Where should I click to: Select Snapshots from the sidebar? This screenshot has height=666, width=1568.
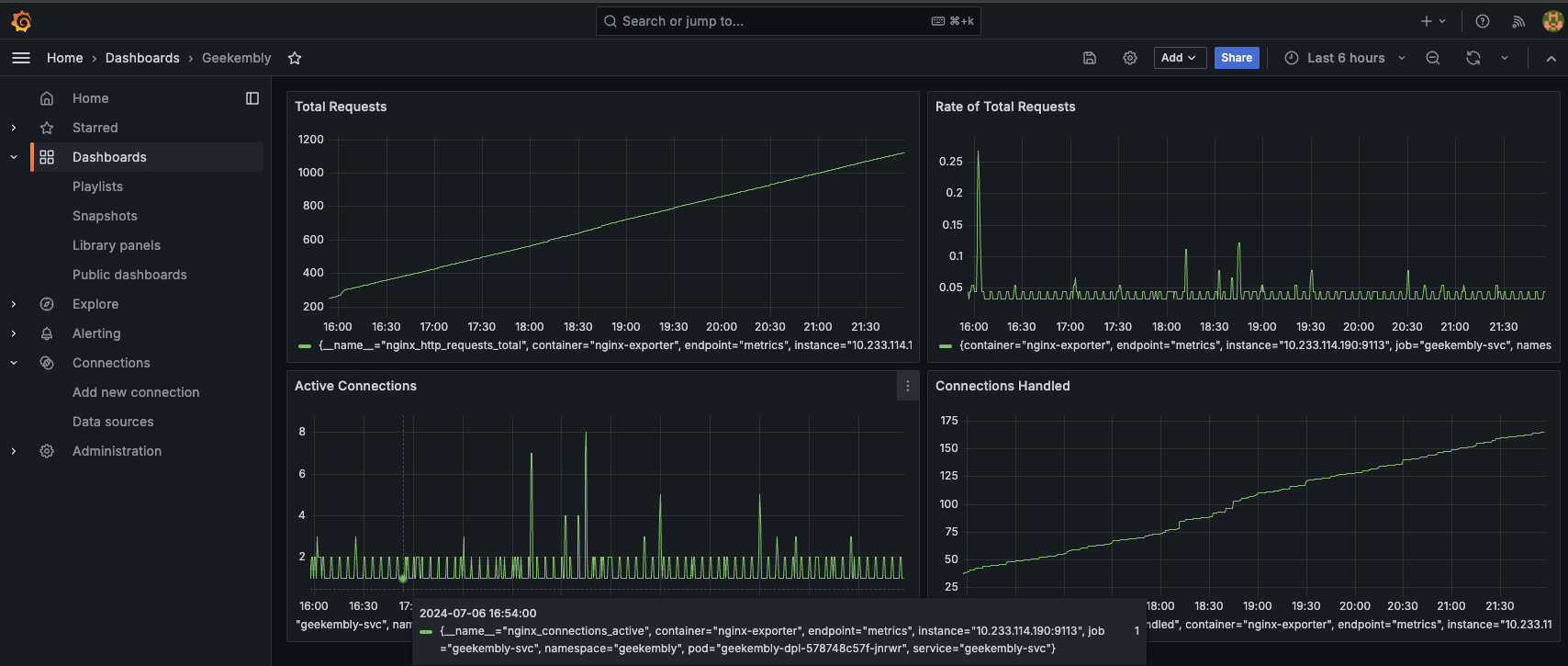coord(105,216)
